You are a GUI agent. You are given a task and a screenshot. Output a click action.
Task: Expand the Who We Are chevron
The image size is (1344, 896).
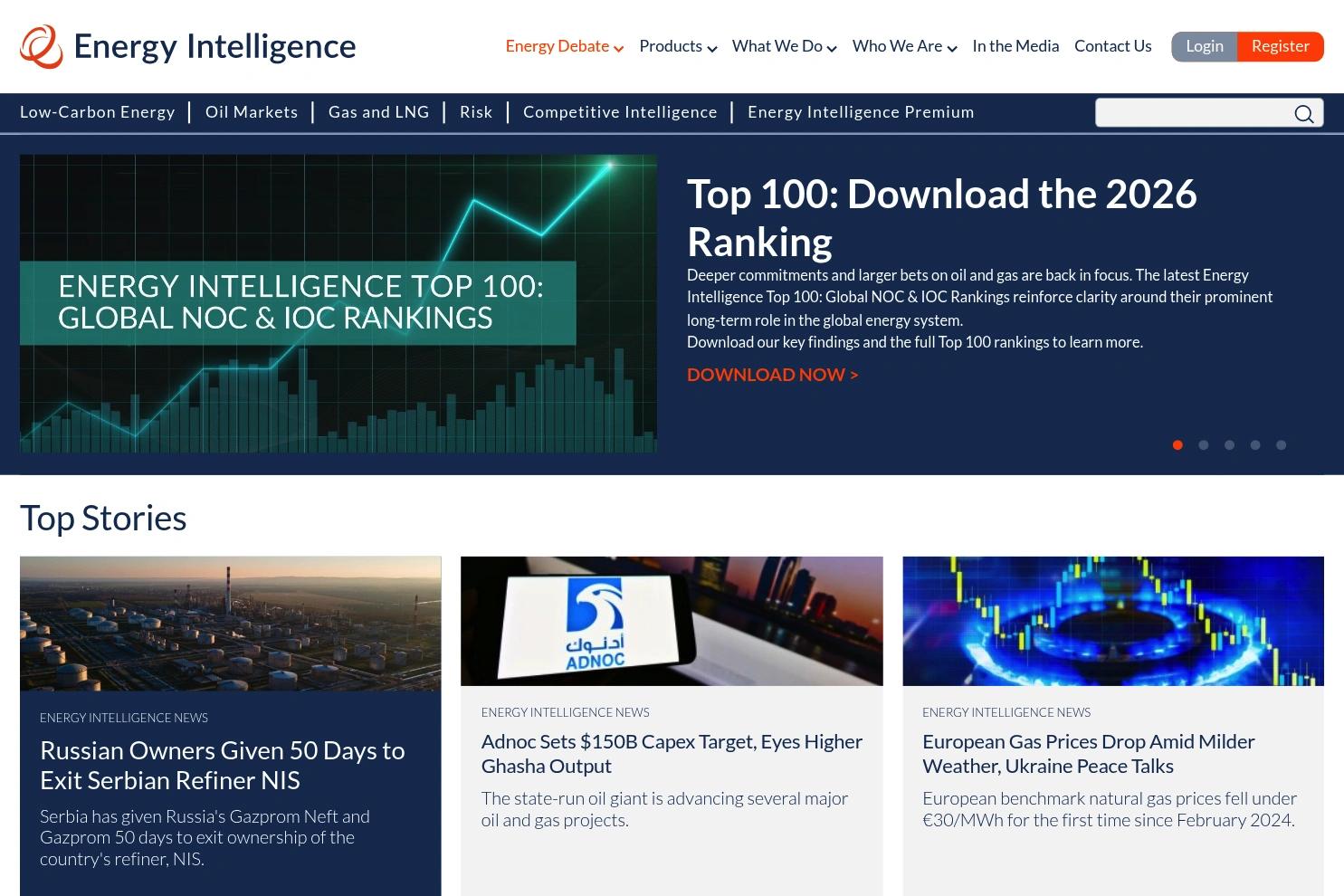tap(952, 48)
